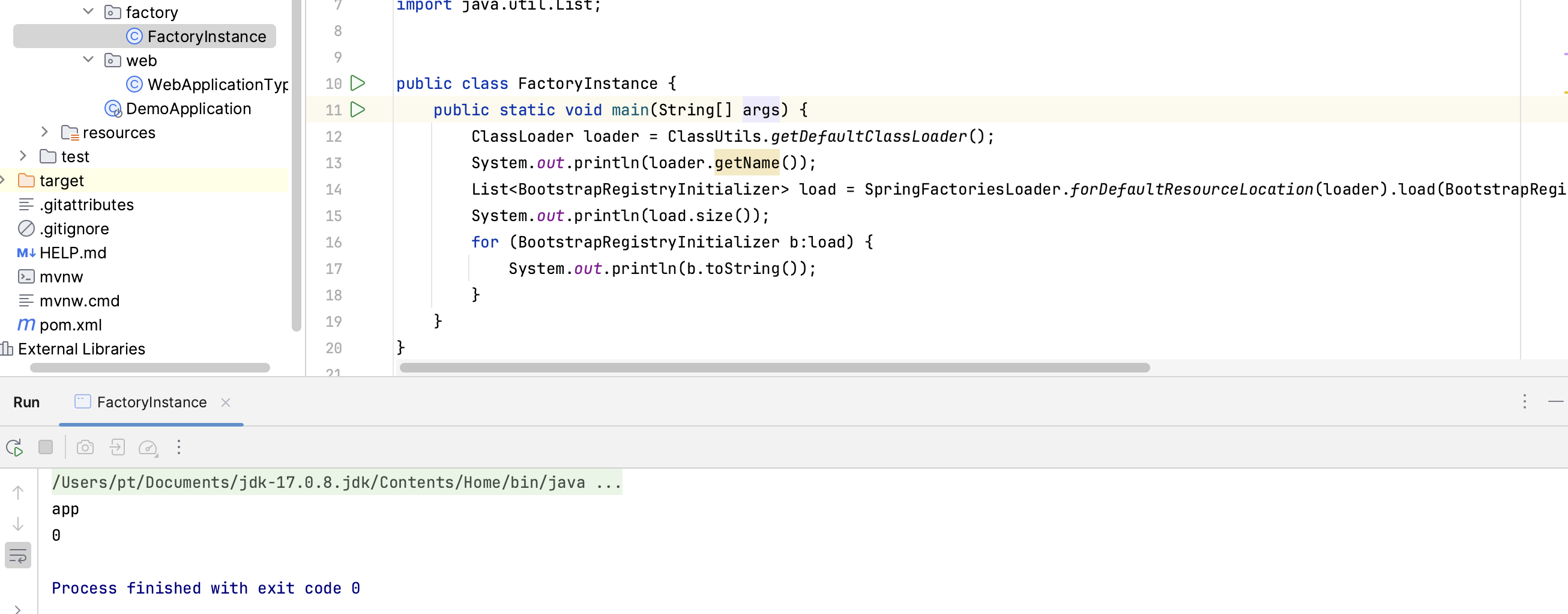Open .gitignore file
This screenshot has height=614, width=1568.
pyautogui.click(x=74, y=229)
